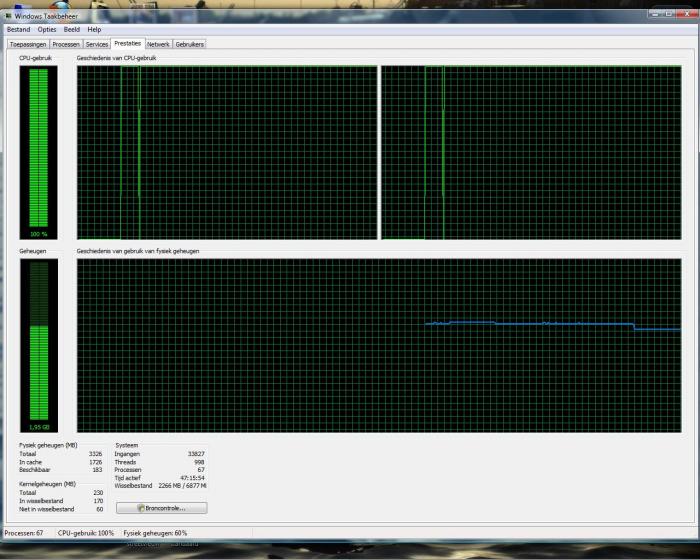The image size is (700, 560).
Task: Click the Fysiek geheugen (MB) group label
Action: click(48, 445)
